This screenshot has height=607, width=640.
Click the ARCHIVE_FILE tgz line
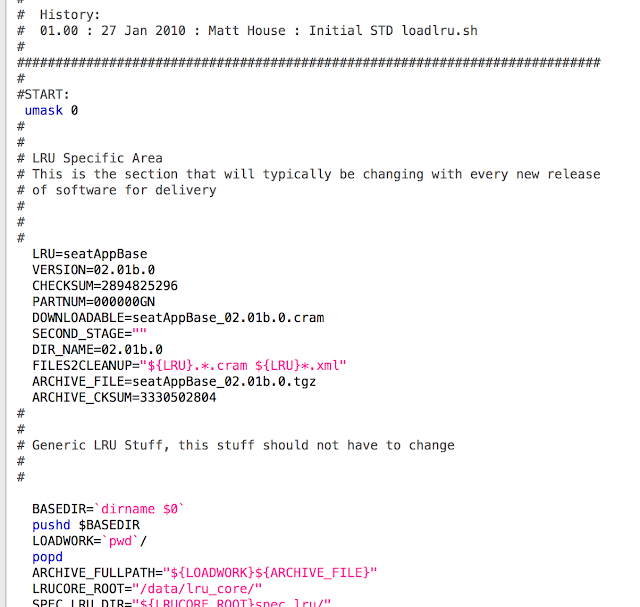(x=174, y=381)
